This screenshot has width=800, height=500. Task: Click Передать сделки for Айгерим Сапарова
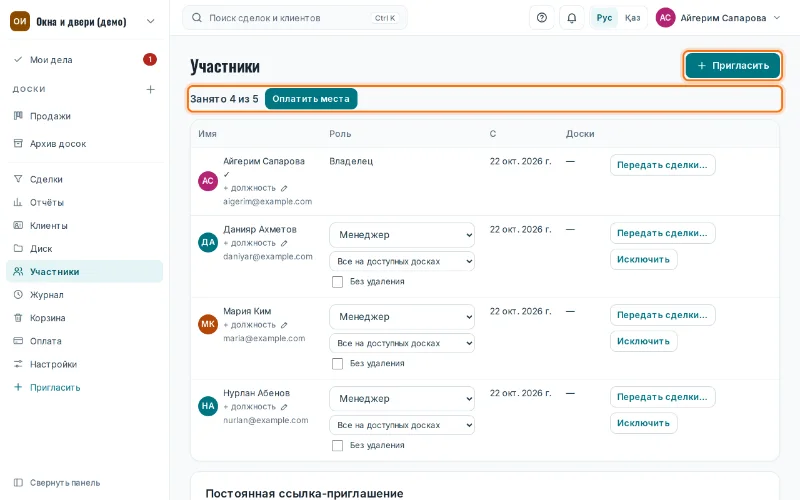click(x=662, y=165)
